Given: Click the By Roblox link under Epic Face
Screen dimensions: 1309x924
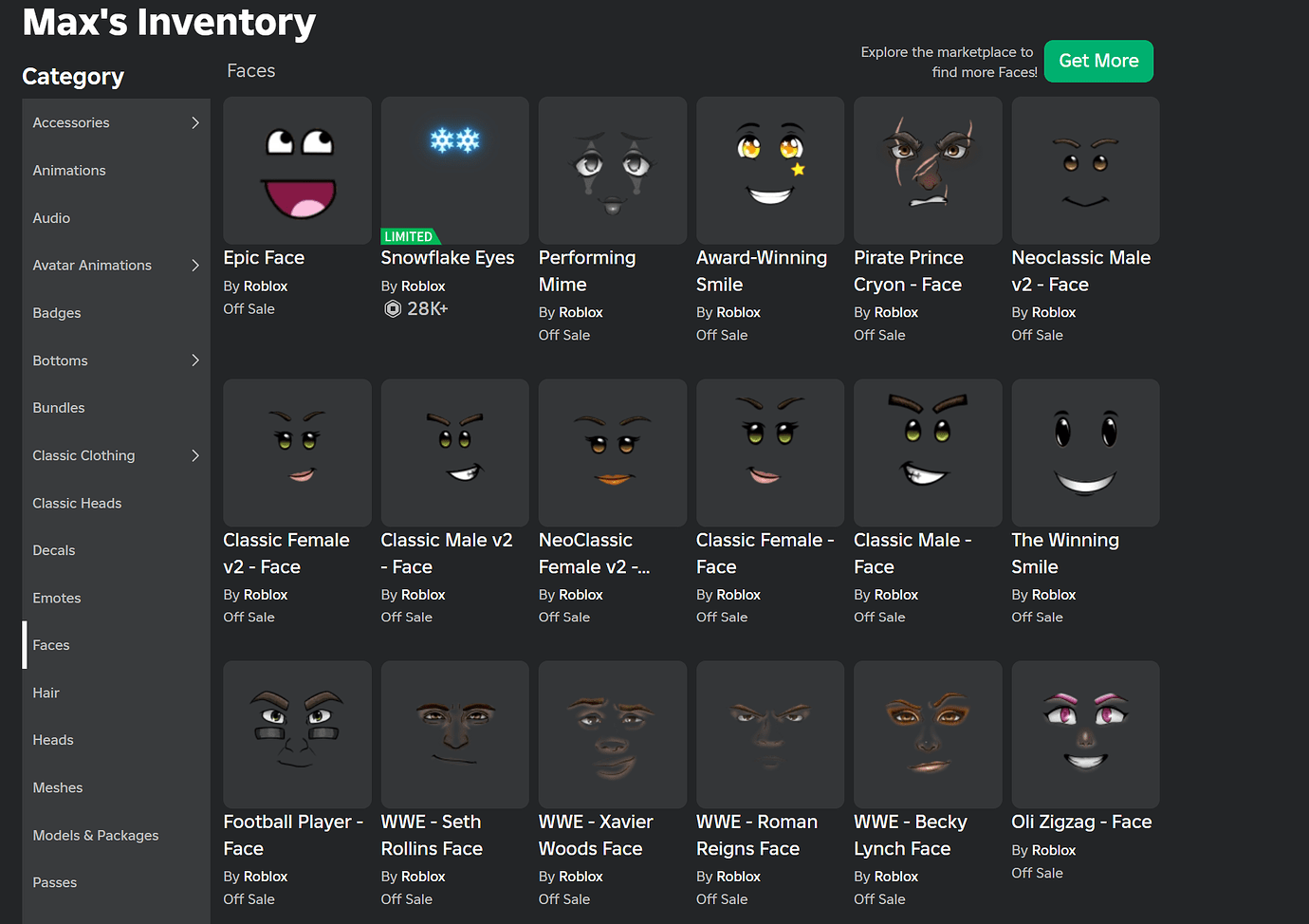Looking at the screenshot, I should 255,286.
